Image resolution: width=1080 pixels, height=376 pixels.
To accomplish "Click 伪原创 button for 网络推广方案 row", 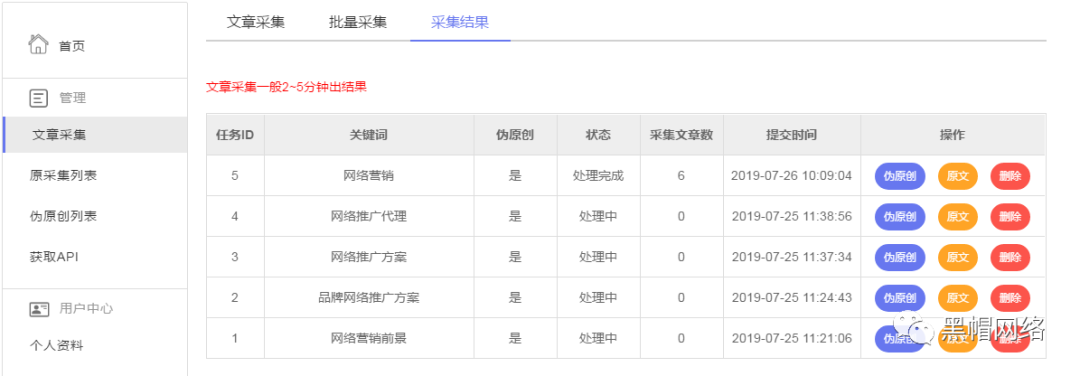I will coord(900,258).
